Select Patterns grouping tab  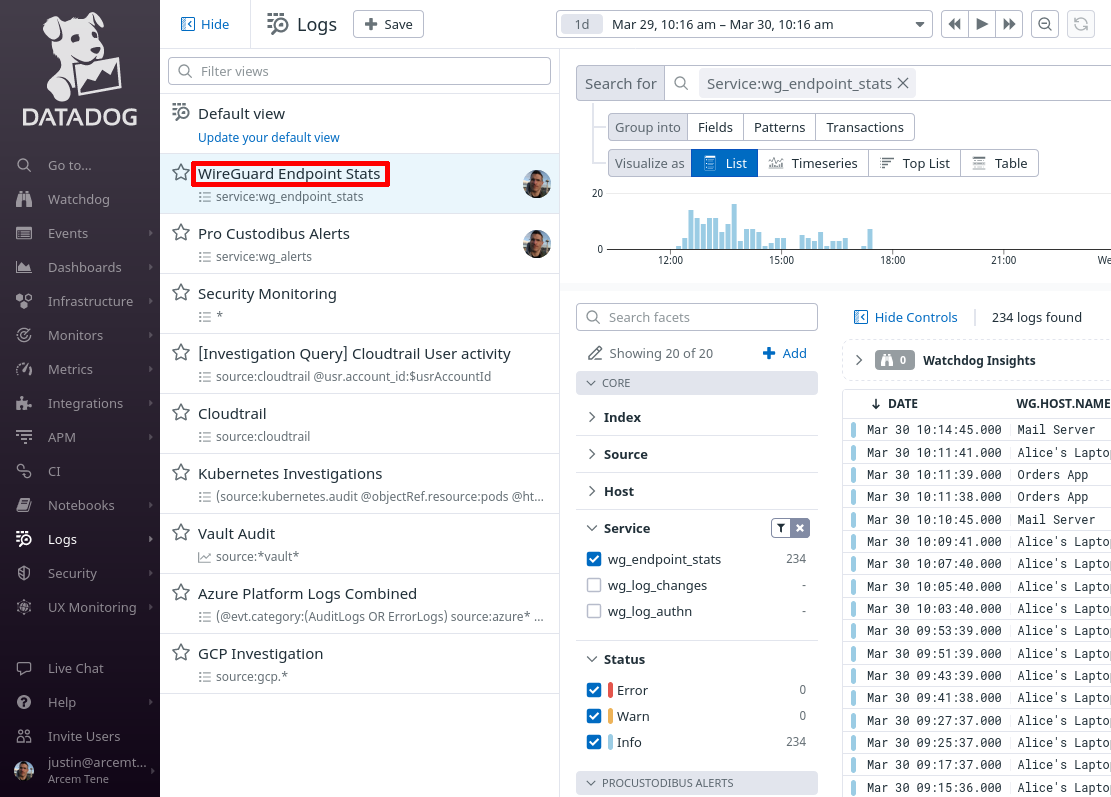click(779, 128)
